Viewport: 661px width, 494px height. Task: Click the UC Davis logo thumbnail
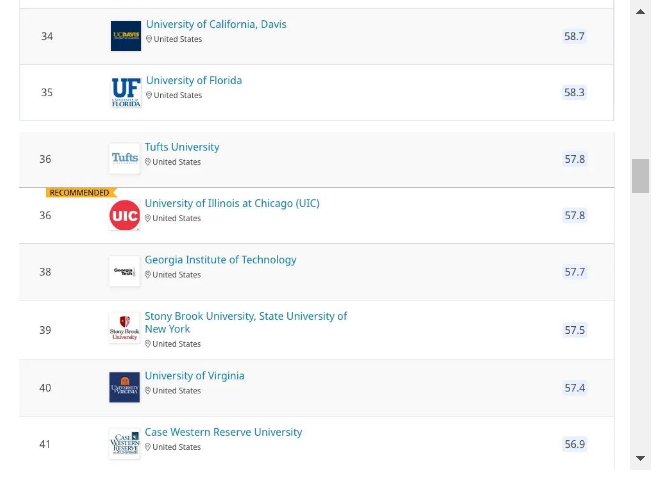click(x=126, y=36)
